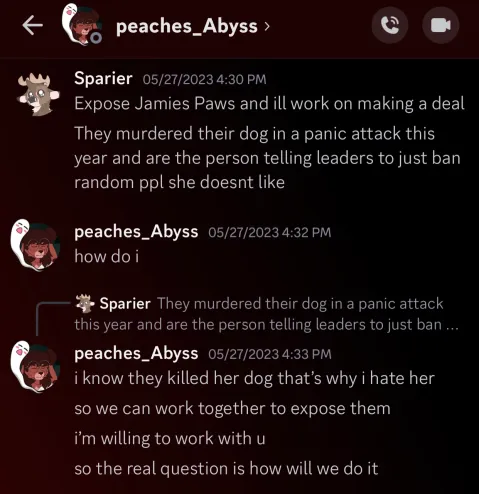
Task: Select message 'i'm willing to work with u'
Action: pyautogui.click(x=170, y=438)
